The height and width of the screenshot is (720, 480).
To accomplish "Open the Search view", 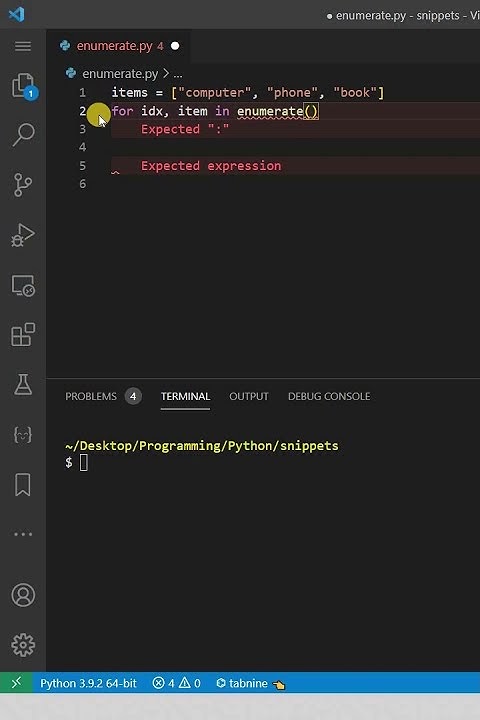I will (23, 135).
